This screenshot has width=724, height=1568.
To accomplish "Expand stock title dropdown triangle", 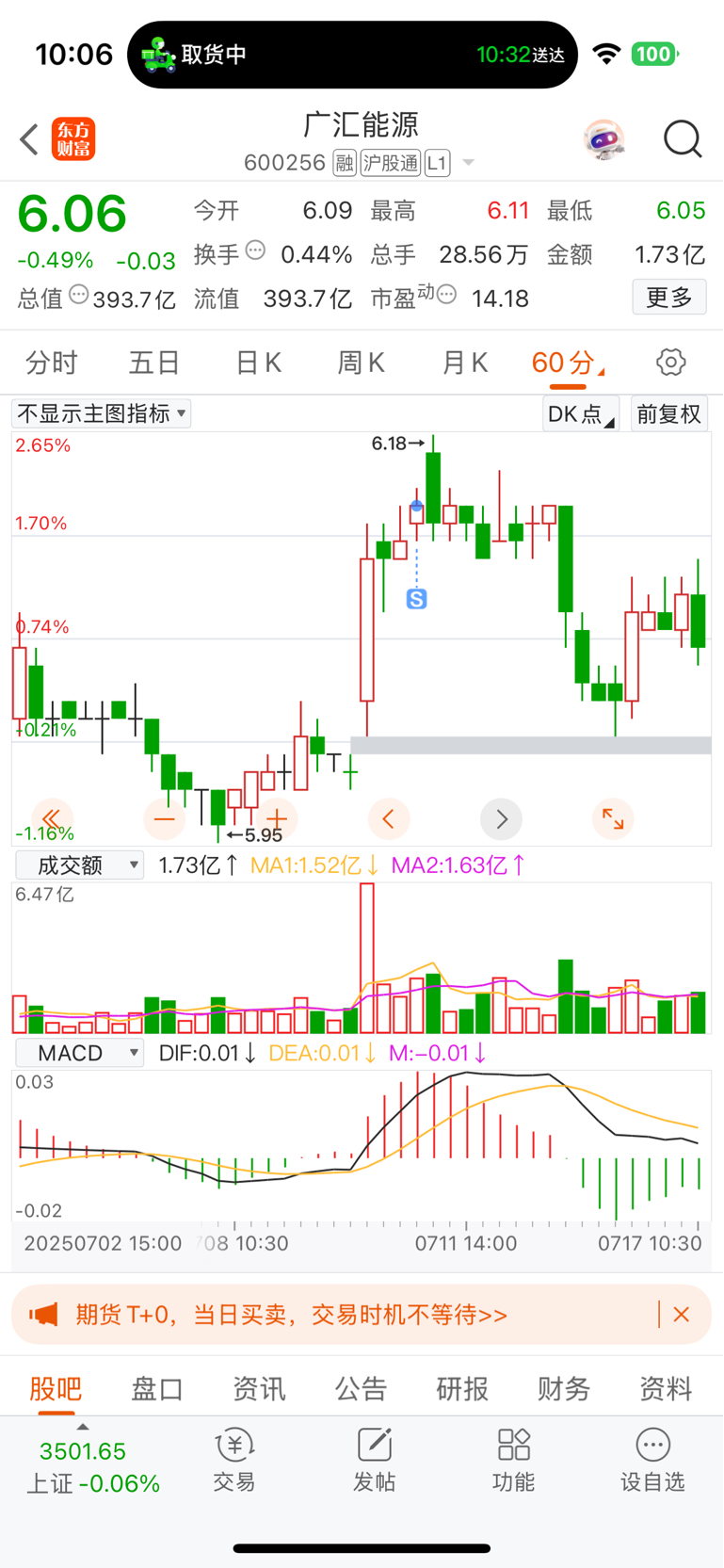I will 468,163.
